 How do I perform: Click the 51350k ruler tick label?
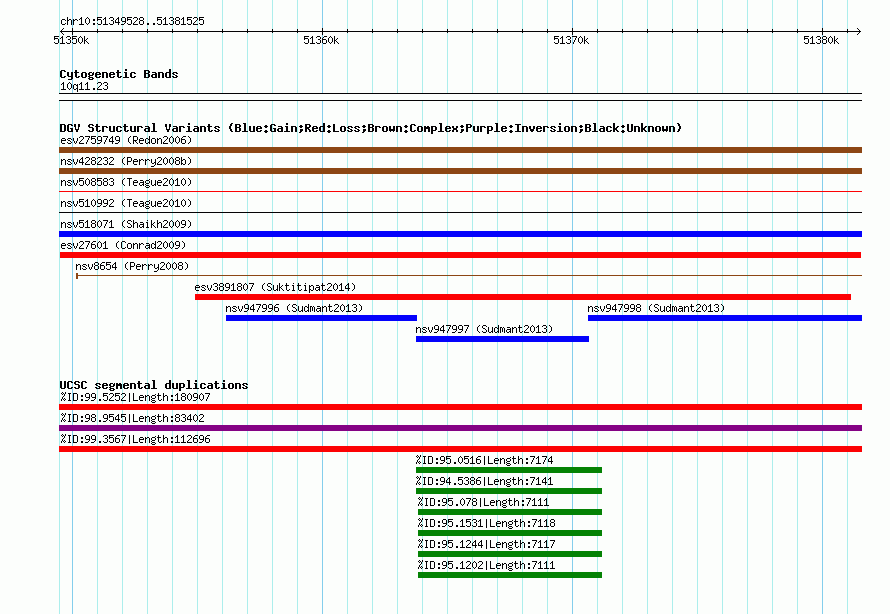pos(71,40)
